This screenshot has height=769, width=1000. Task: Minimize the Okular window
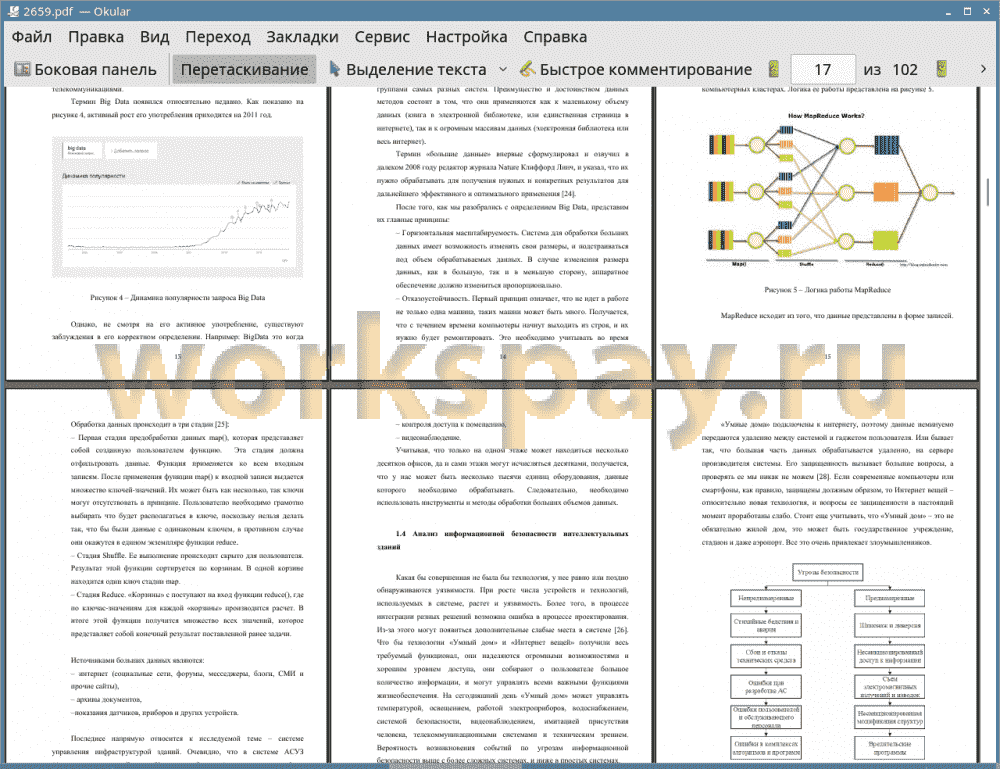coord(948,11)
